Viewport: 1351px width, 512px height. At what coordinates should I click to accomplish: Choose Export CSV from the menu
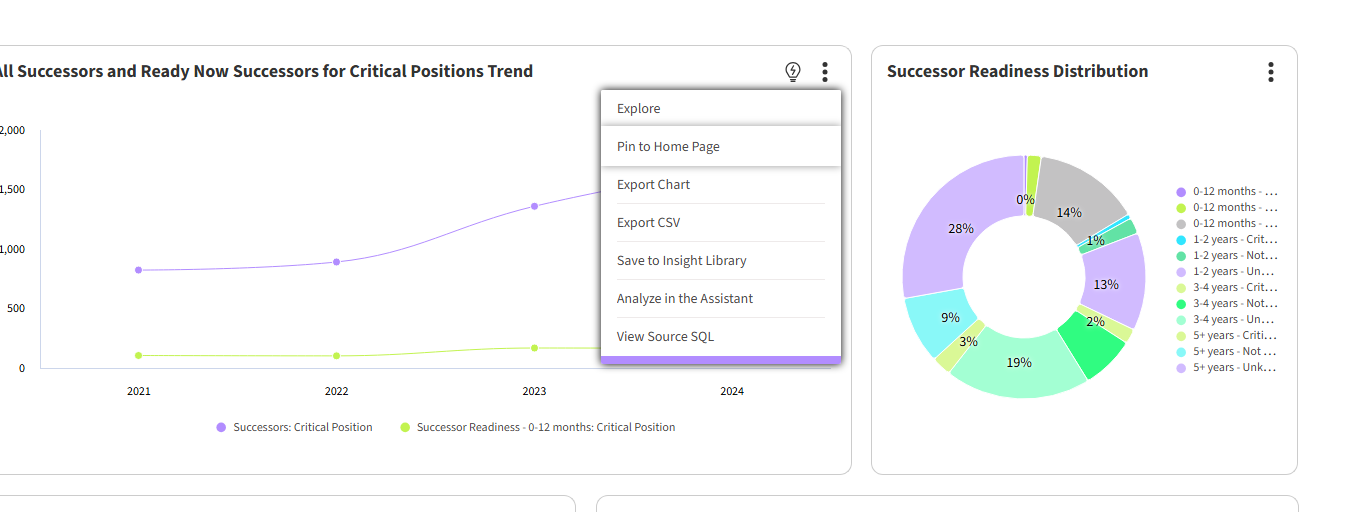click(648, 222)
